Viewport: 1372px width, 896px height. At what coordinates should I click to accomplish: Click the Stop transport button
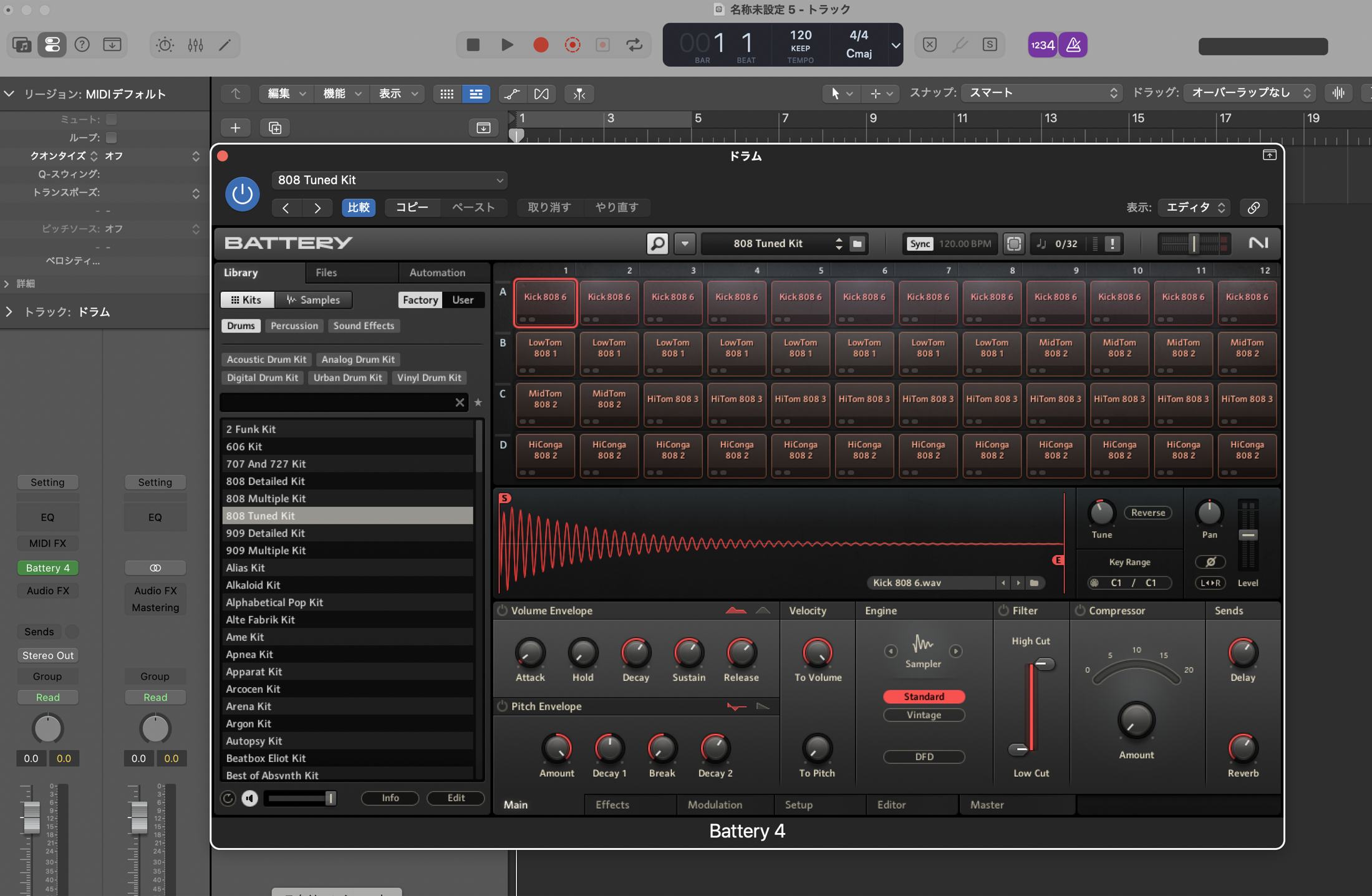(x=473, y=45)
